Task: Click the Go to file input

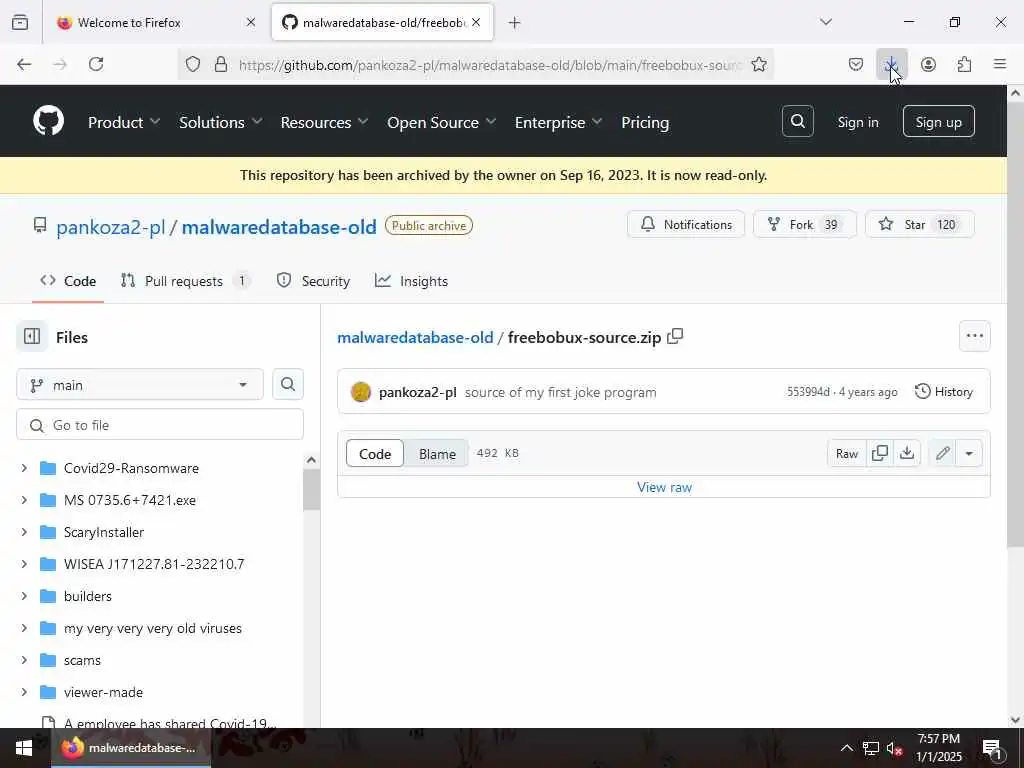Action: click(x=160, y=424)
